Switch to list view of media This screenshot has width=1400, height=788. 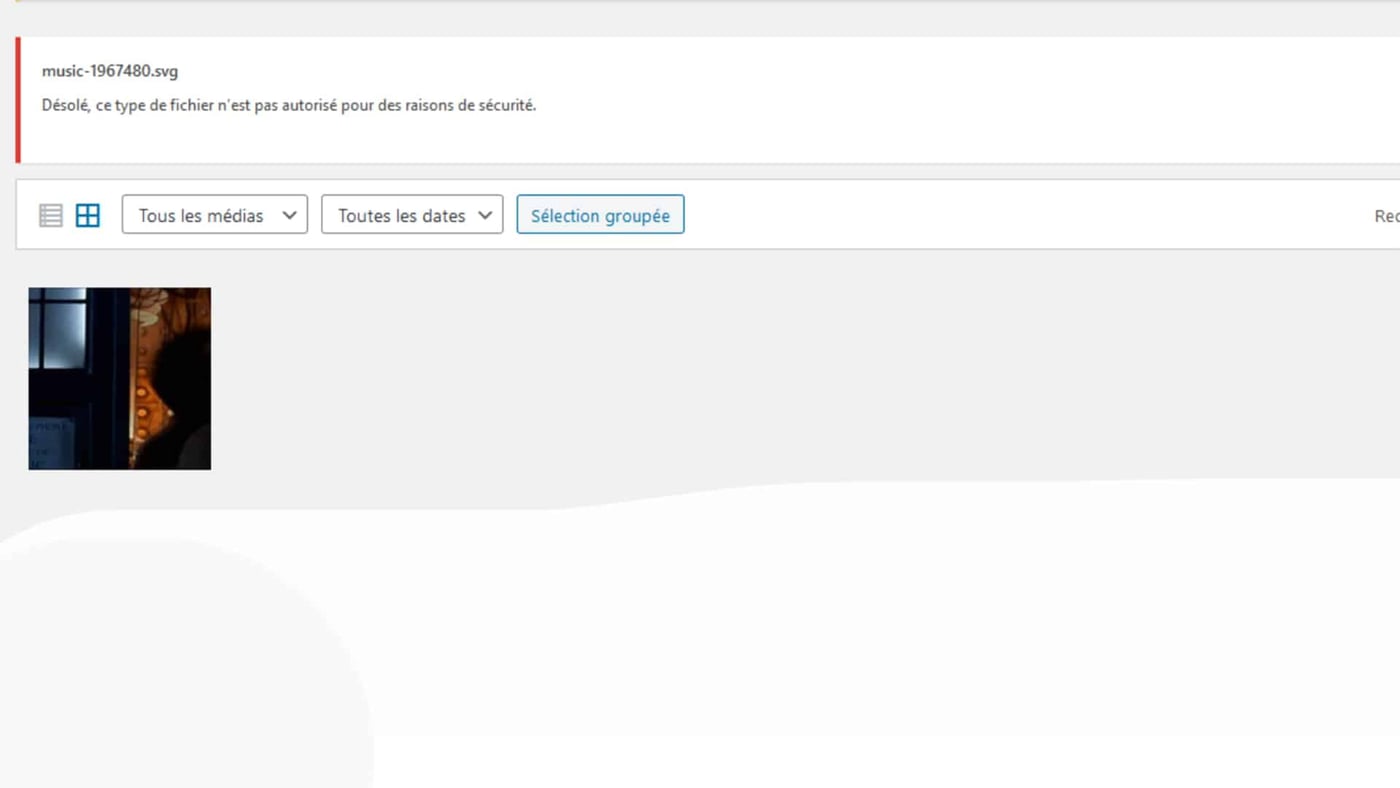[x=51, y=215]
